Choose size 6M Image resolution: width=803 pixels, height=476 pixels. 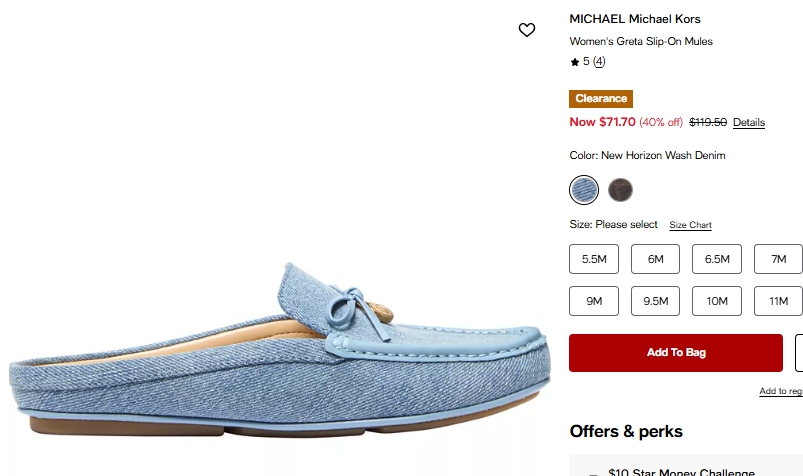coord(656,259)
